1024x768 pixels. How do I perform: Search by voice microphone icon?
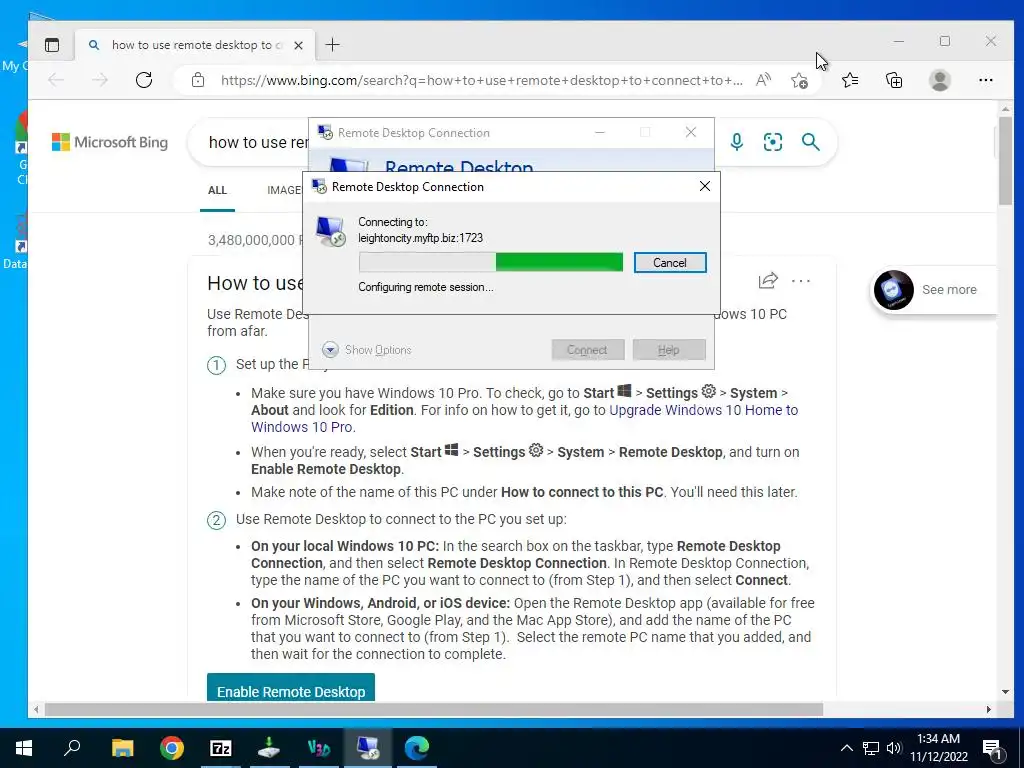point(737,142)
